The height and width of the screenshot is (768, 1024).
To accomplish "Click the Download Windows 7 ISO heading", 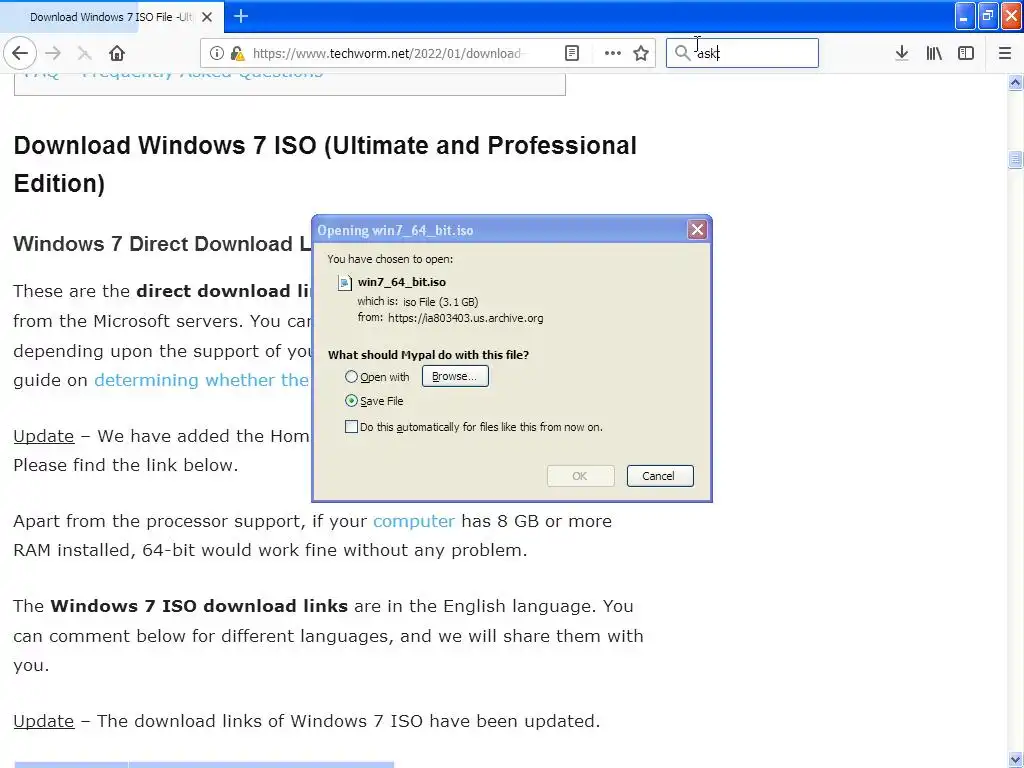I will (x=325, y=164).
